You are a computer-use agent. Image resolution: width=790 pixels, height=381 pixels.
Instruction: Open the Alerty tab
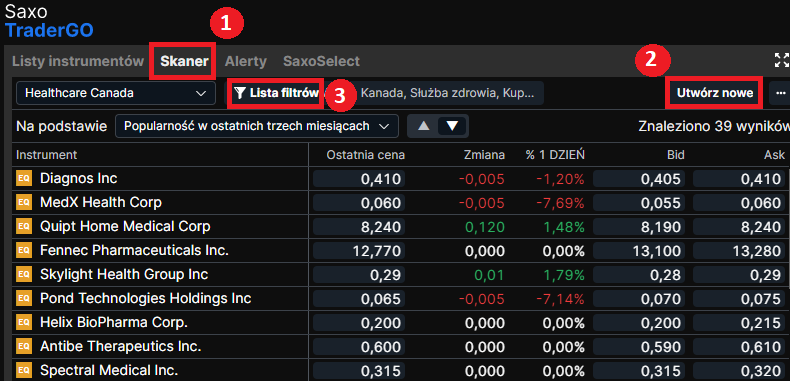click(245, 61)
